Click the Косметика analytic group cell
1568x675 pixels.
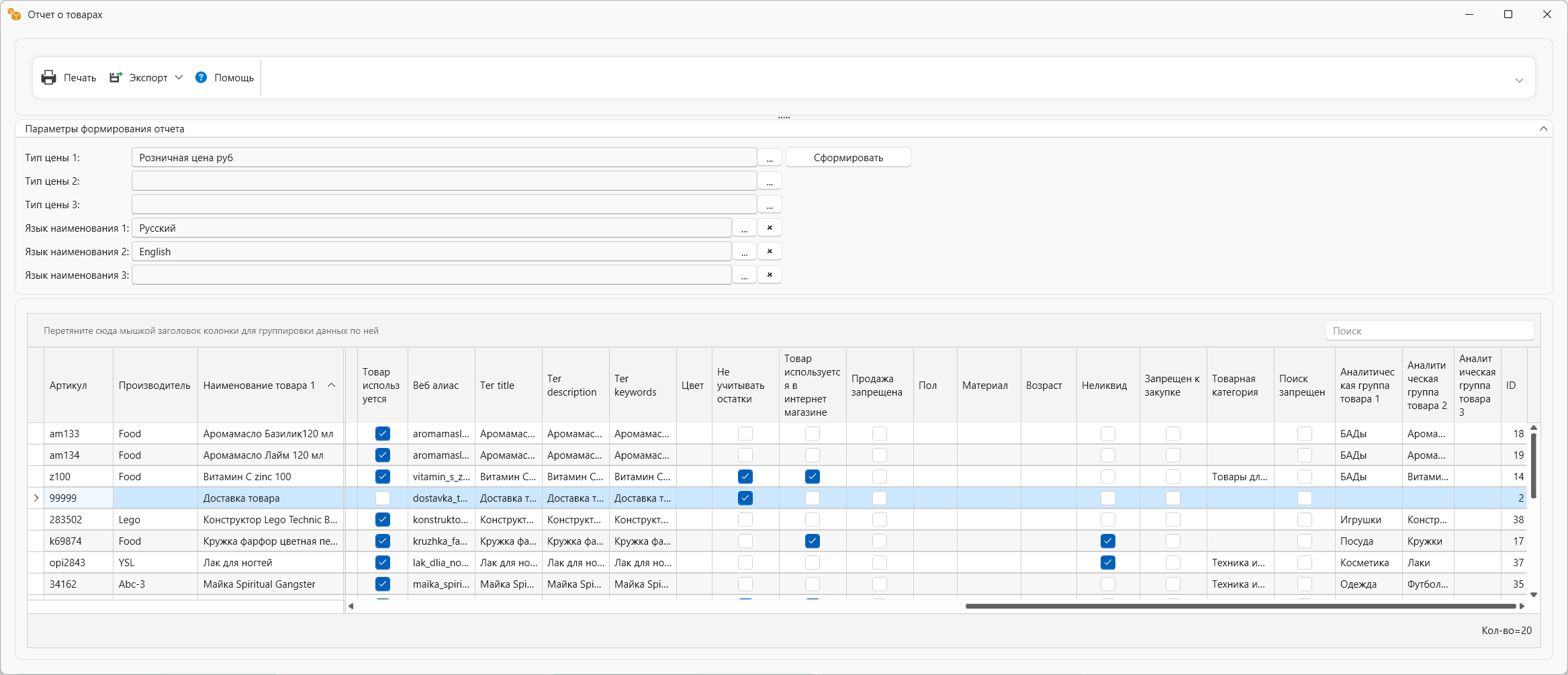tap(1369, 563)
